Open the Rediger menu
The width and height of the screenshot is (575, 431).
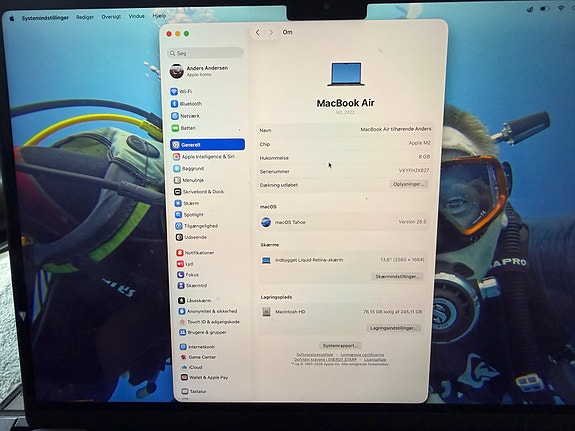click(85, 17)
